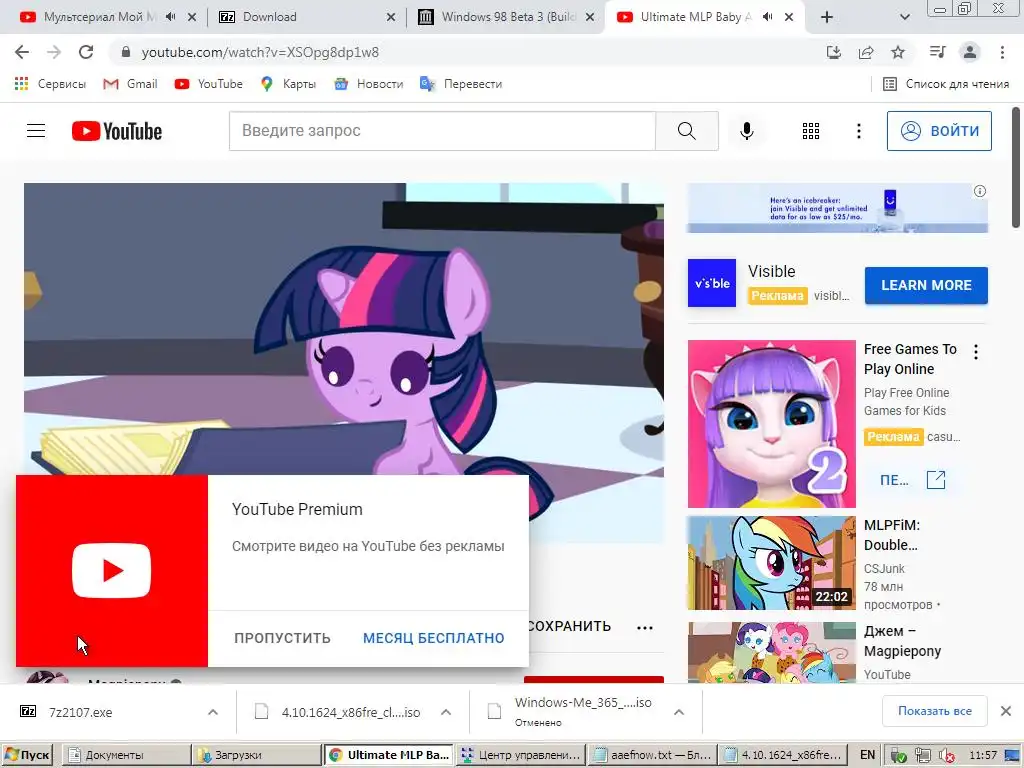
Task: Click the share page icon in address bar
Action: pos(866,52)
